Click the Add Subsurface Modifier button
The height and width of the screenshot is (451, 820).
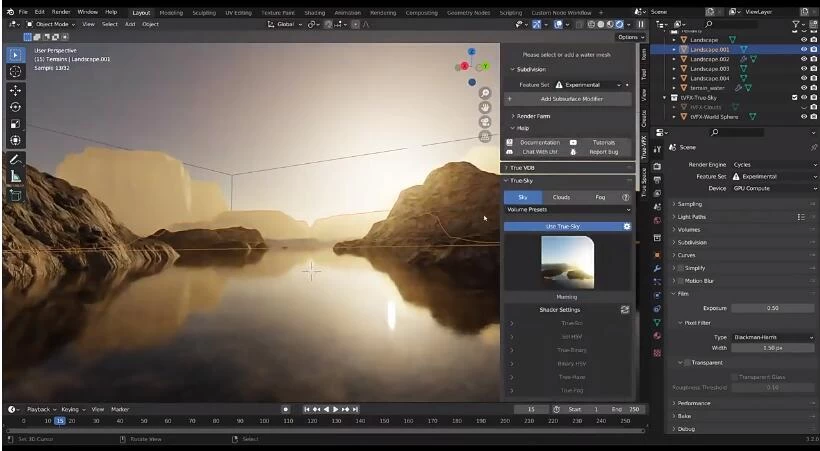pyautogui.click(x=571, y=99)
